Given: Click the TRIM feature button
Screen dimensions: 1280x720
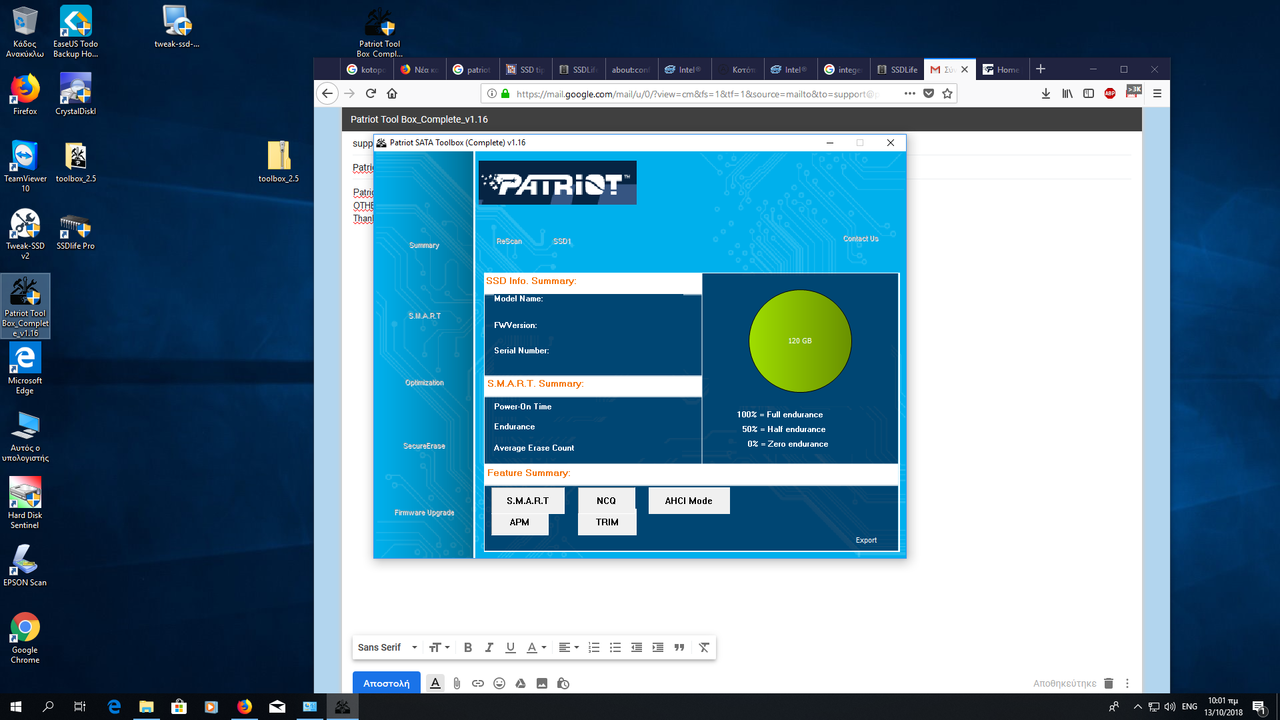Looking at the screenshot, I should coord(607,523).
